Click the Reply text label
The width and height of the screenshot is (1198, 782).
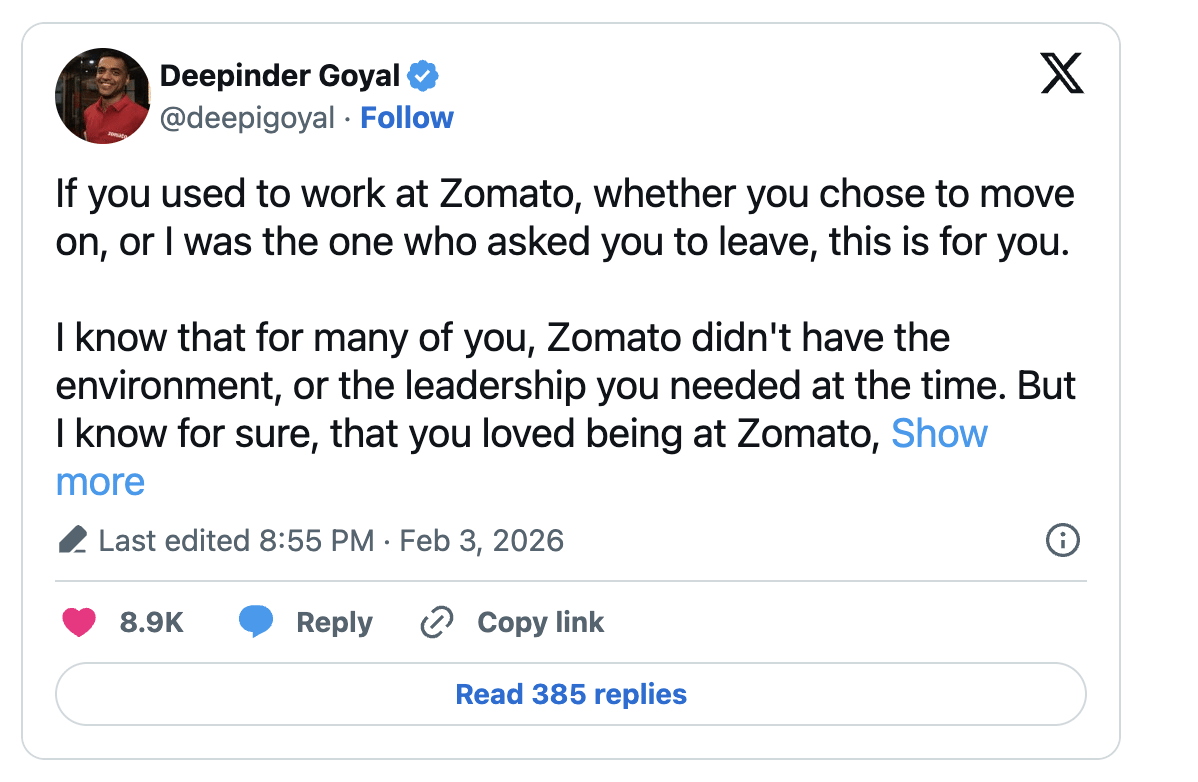click(334, 622)
